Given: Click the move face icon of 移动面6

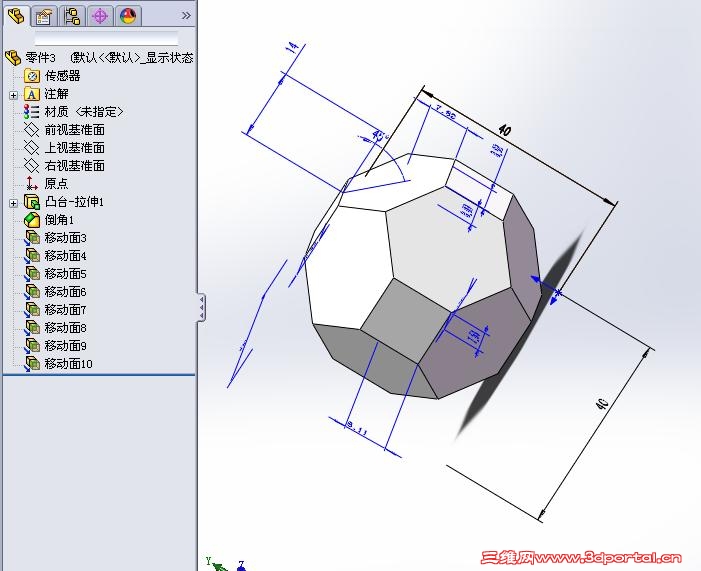Looking at the screenshot, I should (x=32, y=292).
